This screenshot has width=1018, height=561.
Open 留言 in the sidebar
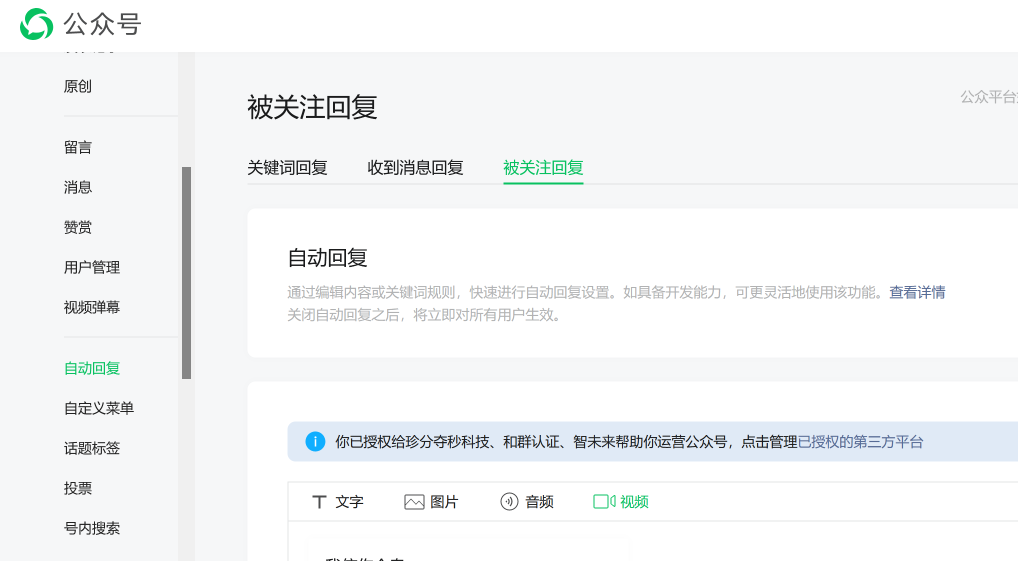tap(78, 147)
